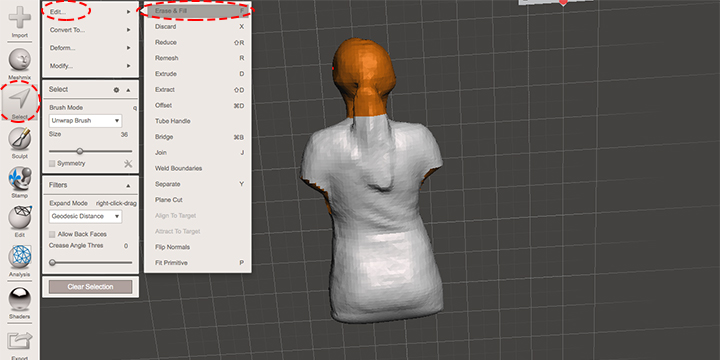
Task: Activate the Select tool
Action: [20, 102]
